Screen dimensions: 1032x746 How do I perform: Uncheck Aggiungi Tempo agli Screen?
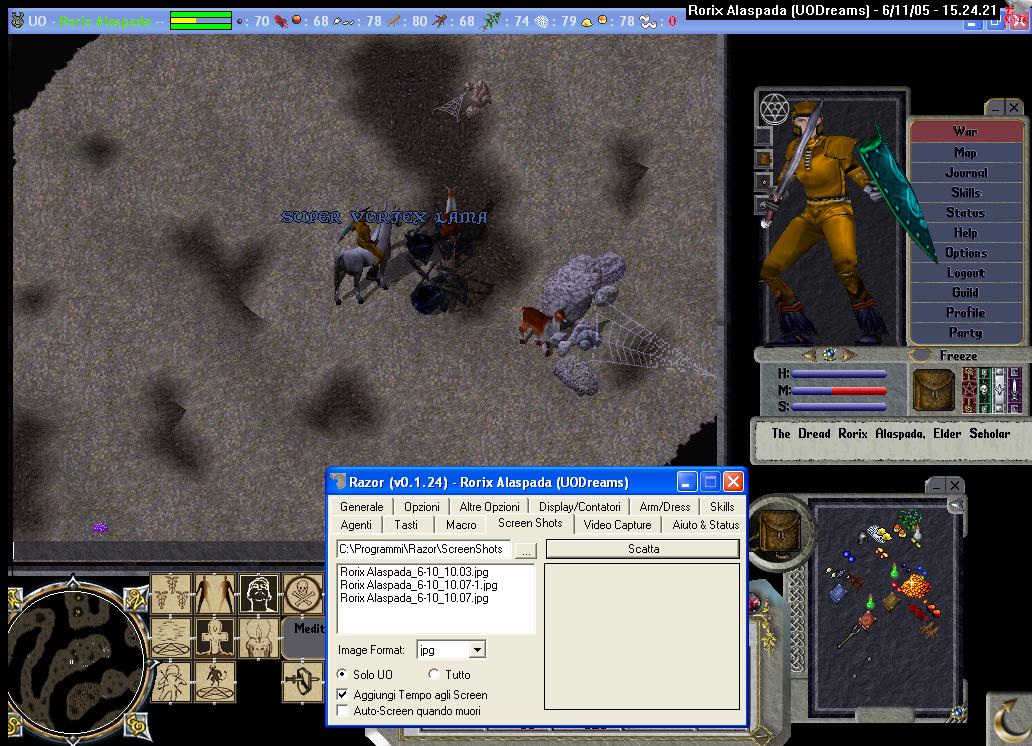tap(342, 694)
